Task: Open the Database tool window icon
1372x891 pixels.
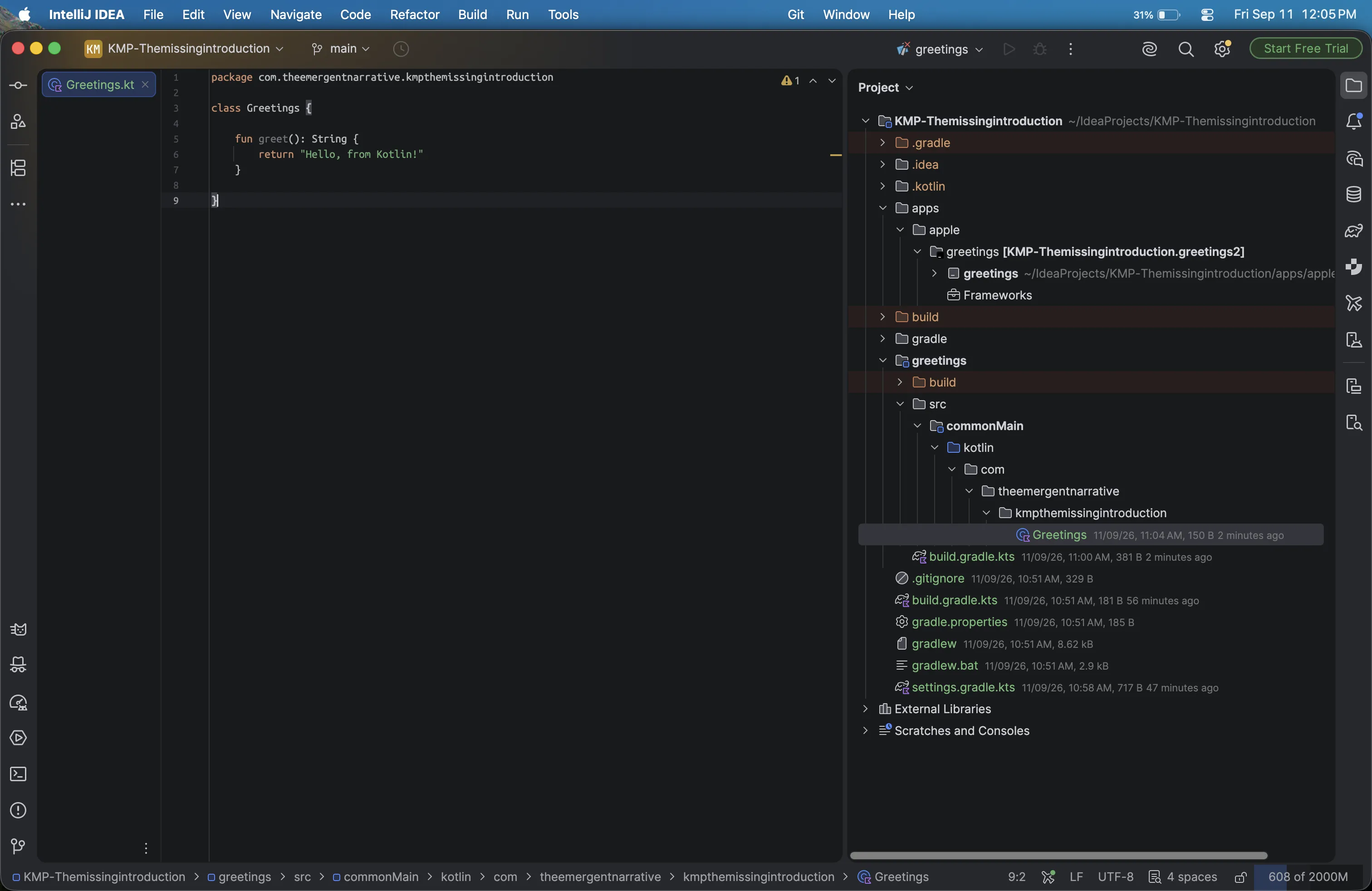Action: coord(1353,194)
